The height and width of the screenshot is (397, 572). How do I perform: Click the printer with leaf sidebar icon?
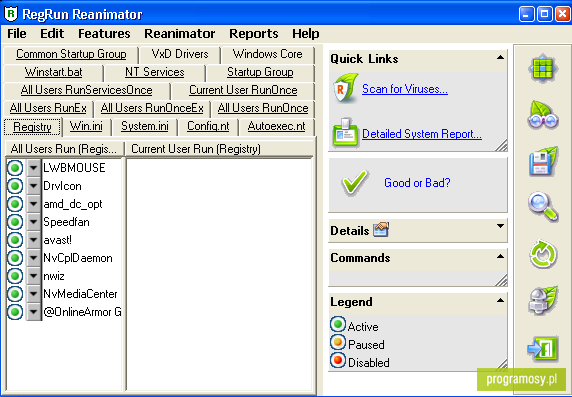point(543,301)
